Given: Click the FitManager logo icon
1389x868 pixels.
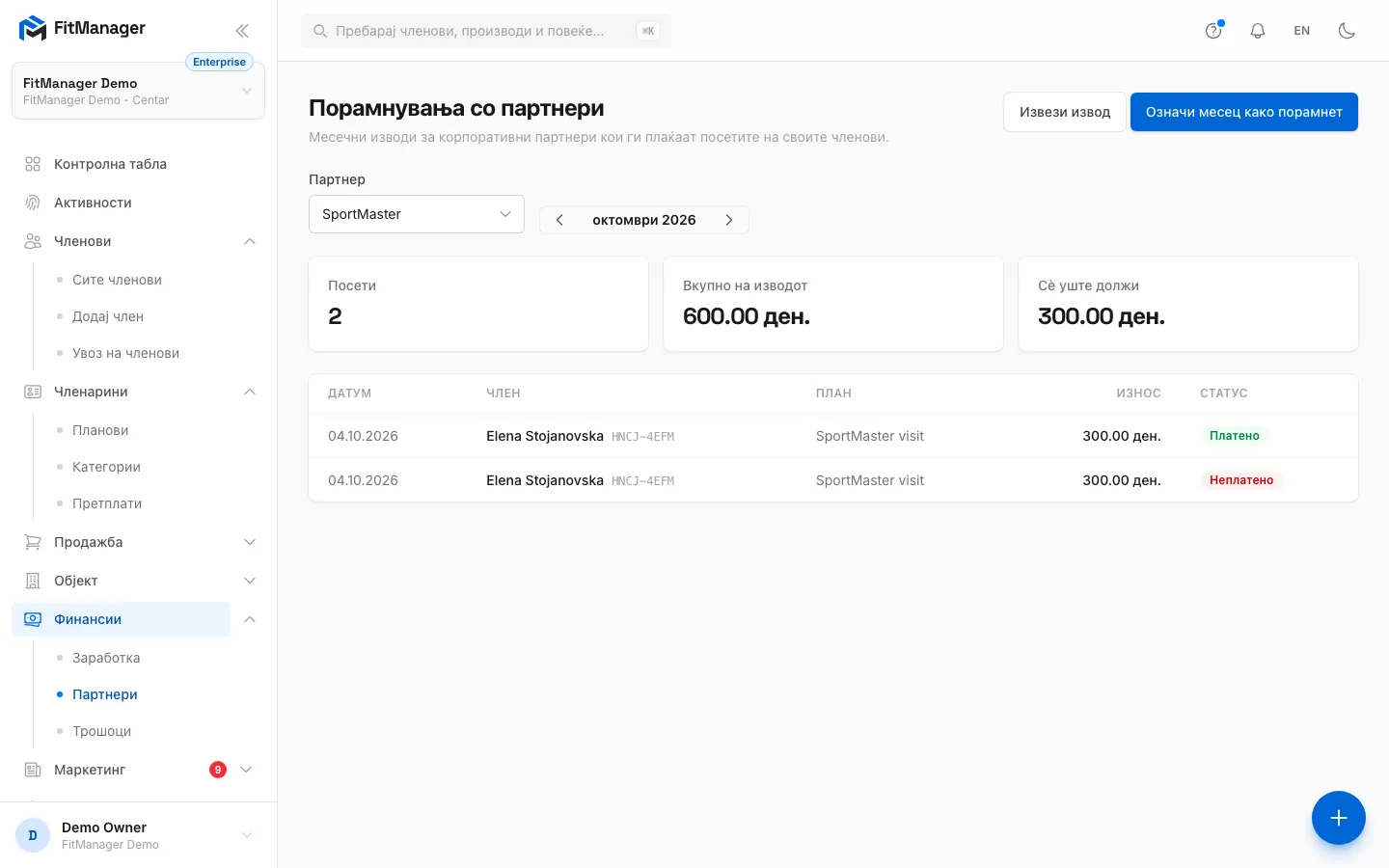Looking at the screenshot, I should point(33,29).
